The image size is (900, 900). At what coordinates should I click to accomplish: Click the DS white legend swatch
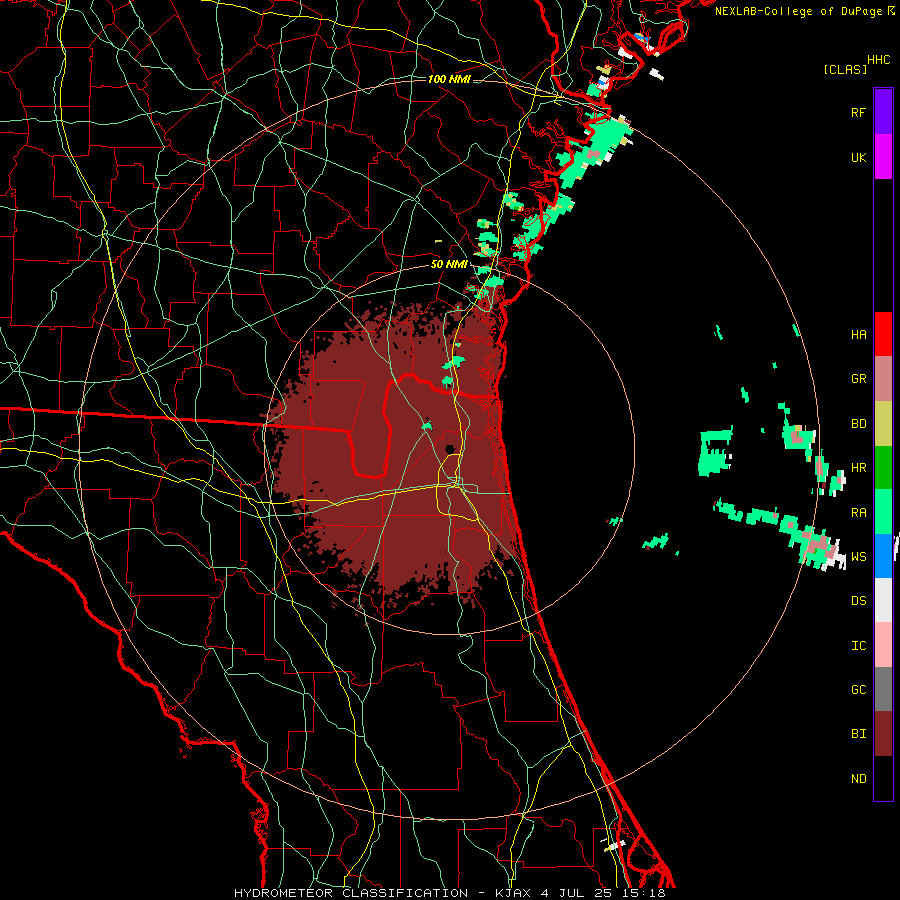(883, 600)
